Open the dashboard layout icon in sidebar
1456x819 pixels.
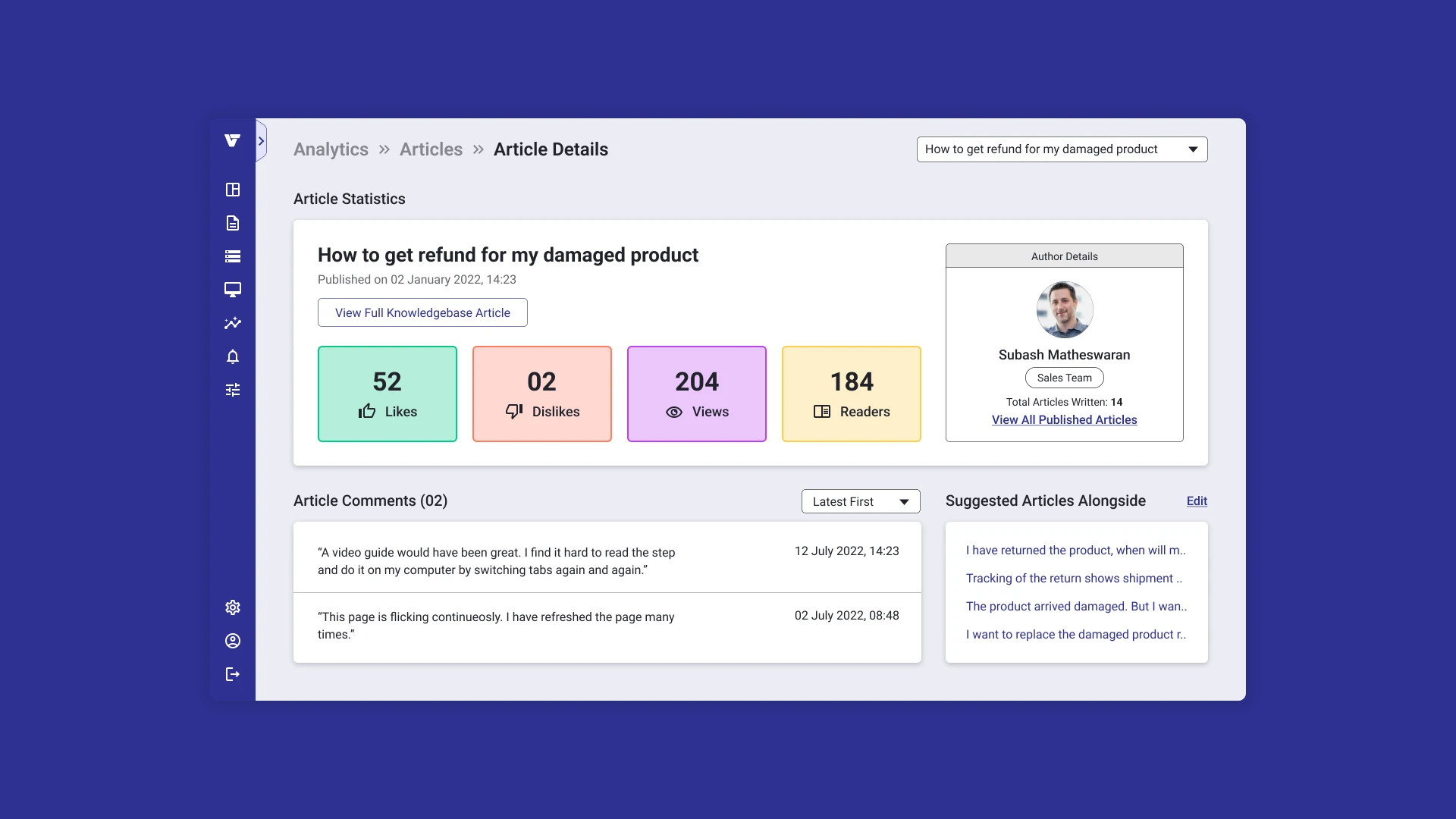point(233,190)
